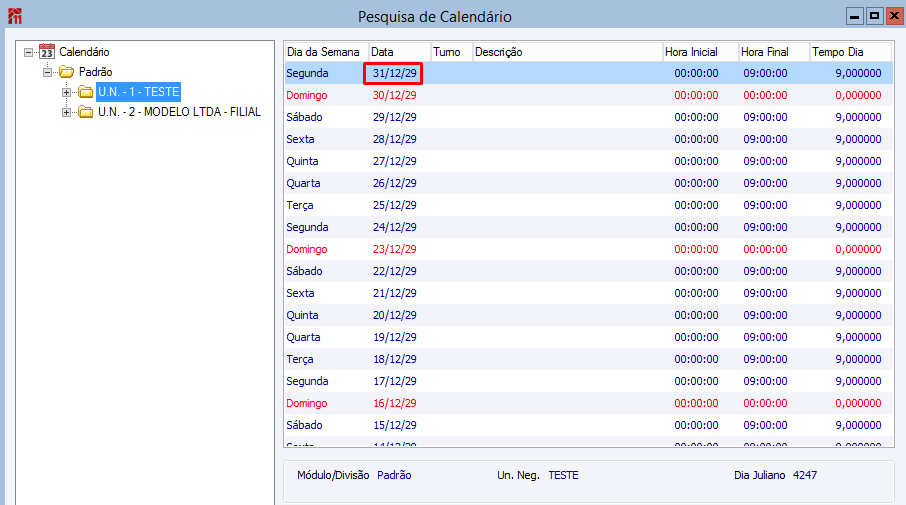Click the date 26/12/29
Screen dimensions: 906x505
(x=394, y=183)
